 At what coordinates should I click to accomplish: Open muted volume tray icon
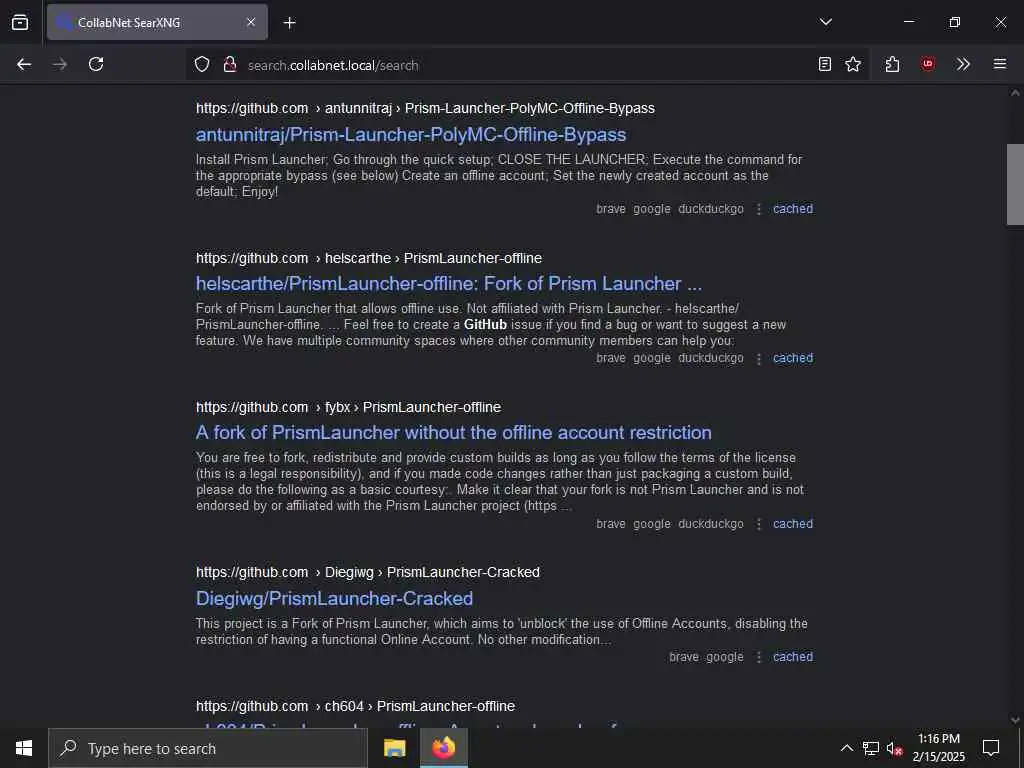click(x=894, y=748)
